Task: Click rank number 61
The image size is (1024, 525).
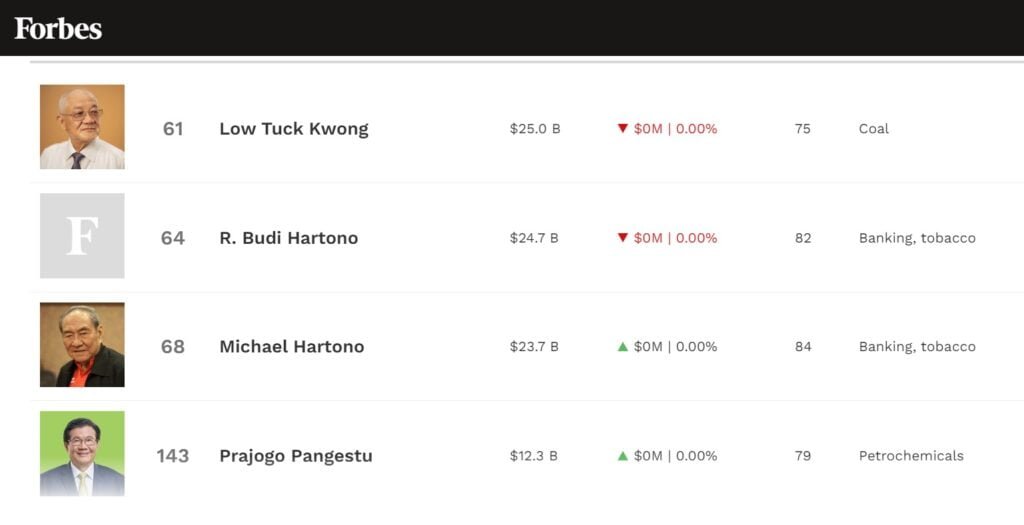Action: click(173, 129)
